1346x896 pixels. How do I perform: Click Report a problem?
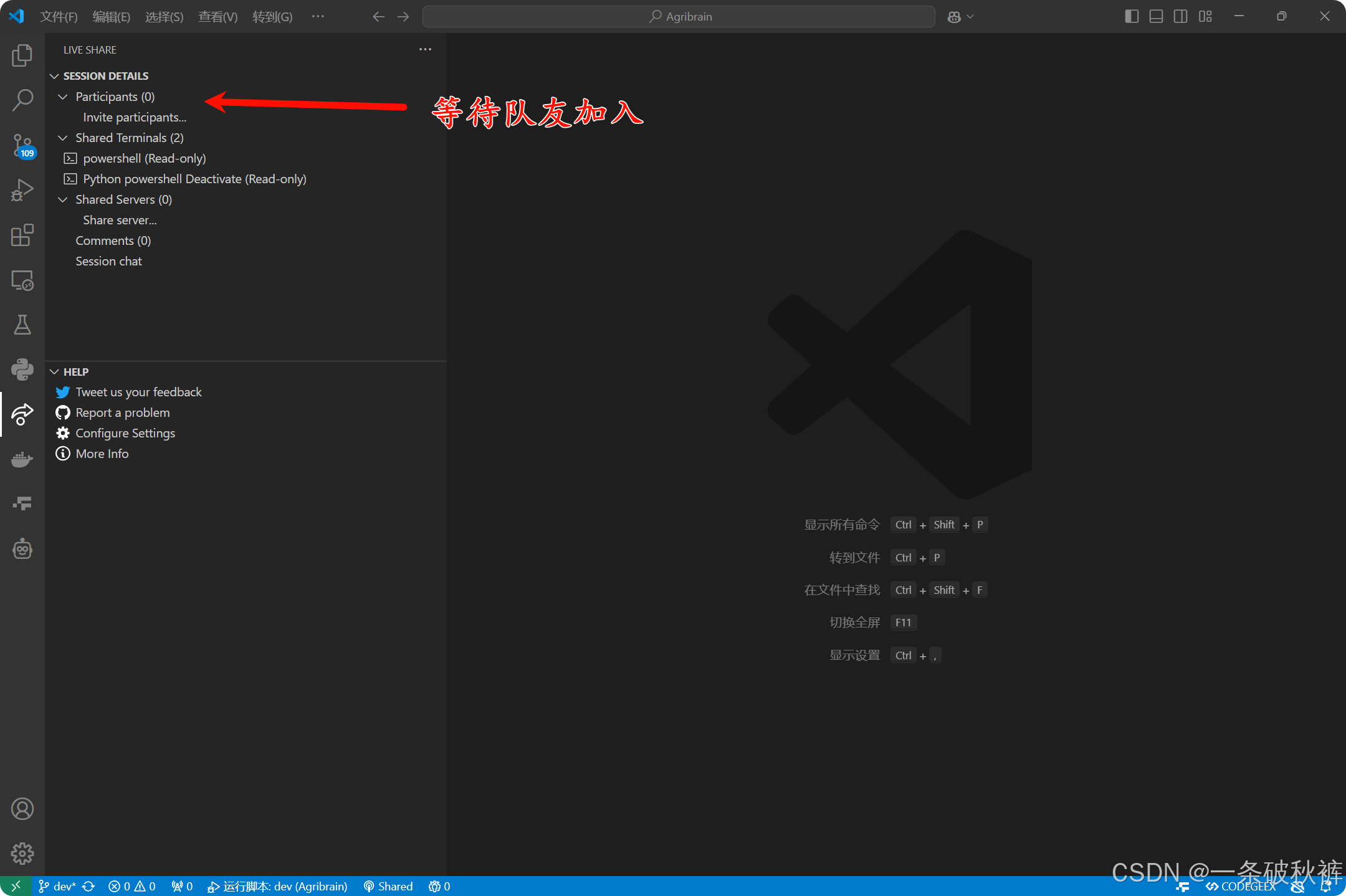122,412
